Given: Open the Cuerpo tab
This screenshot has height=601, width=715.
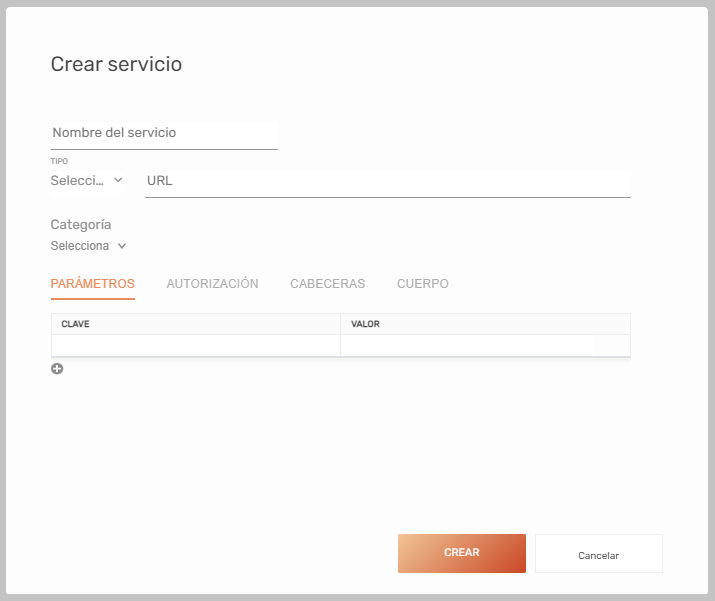Looking at the screenshot, I should point(423,284).
